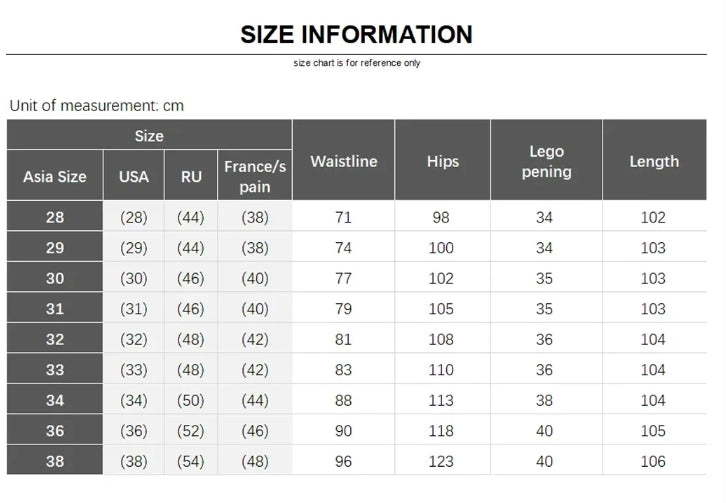The image size is (726, 503).
Task: Click the USA size (36) cell
Action: click(x=134, y=431)
